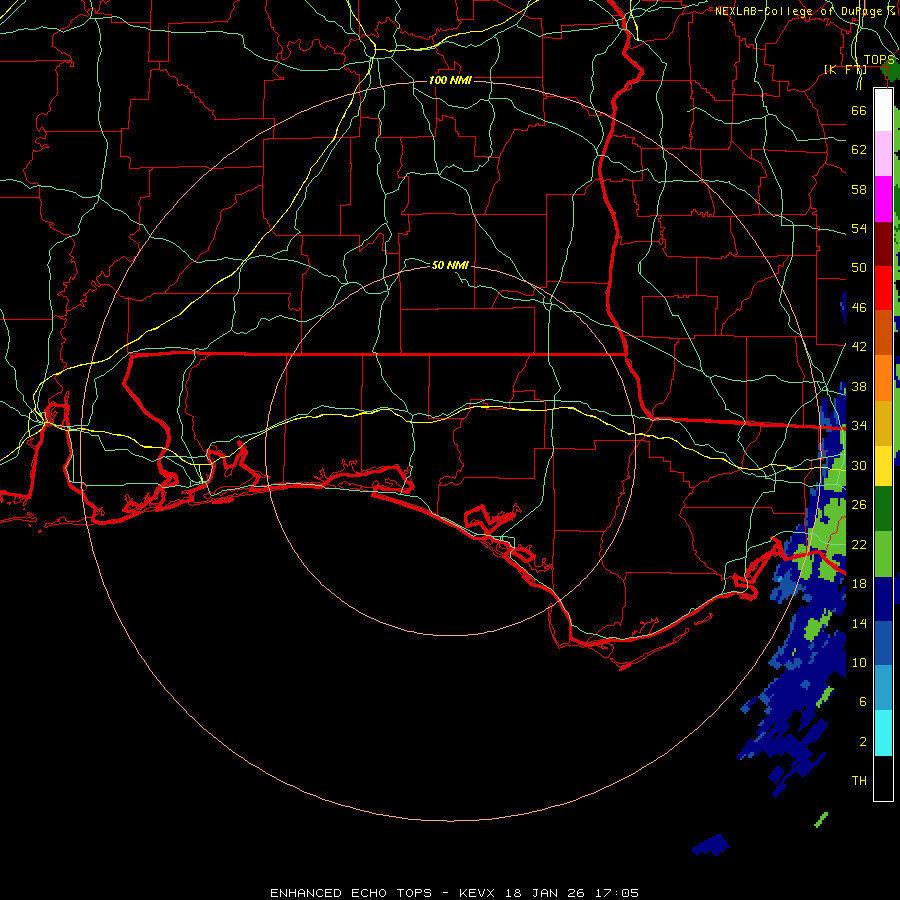Click the '18' legend value
This screenshot has height=900, width=900.
[859, 584]
